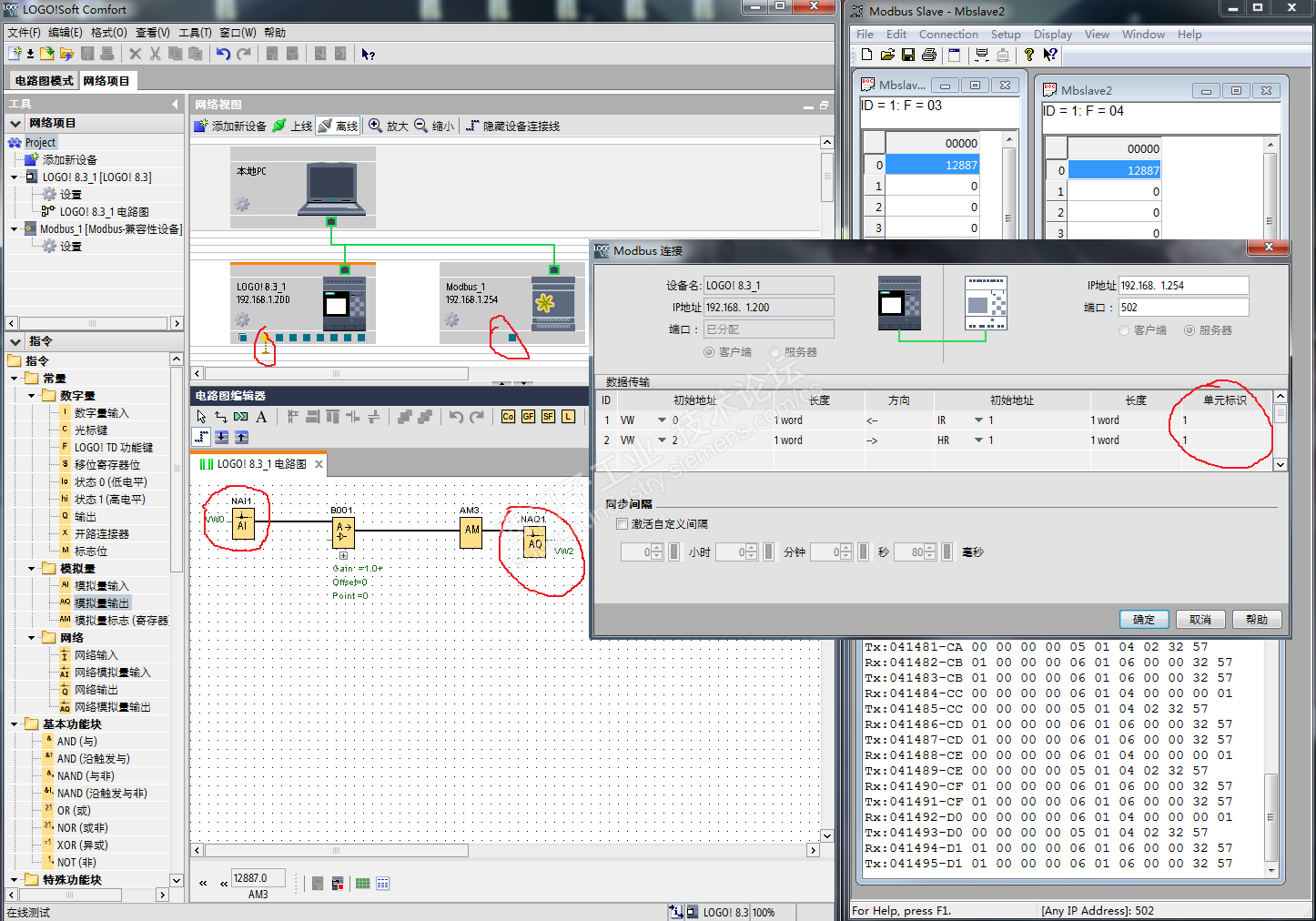Open help from the Modbus connection dialog
Viewport: 1316px width, 921px height.
pyautogui.click(x=1257, y=620)
